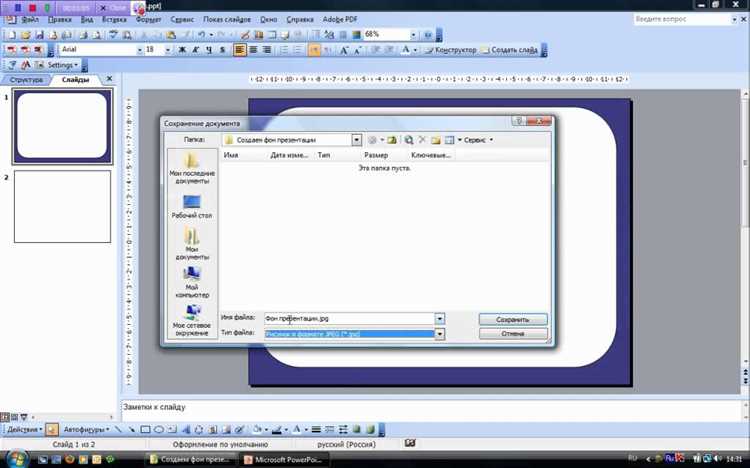
Task: Toggle numbered list button
Action: coord(284,50)
